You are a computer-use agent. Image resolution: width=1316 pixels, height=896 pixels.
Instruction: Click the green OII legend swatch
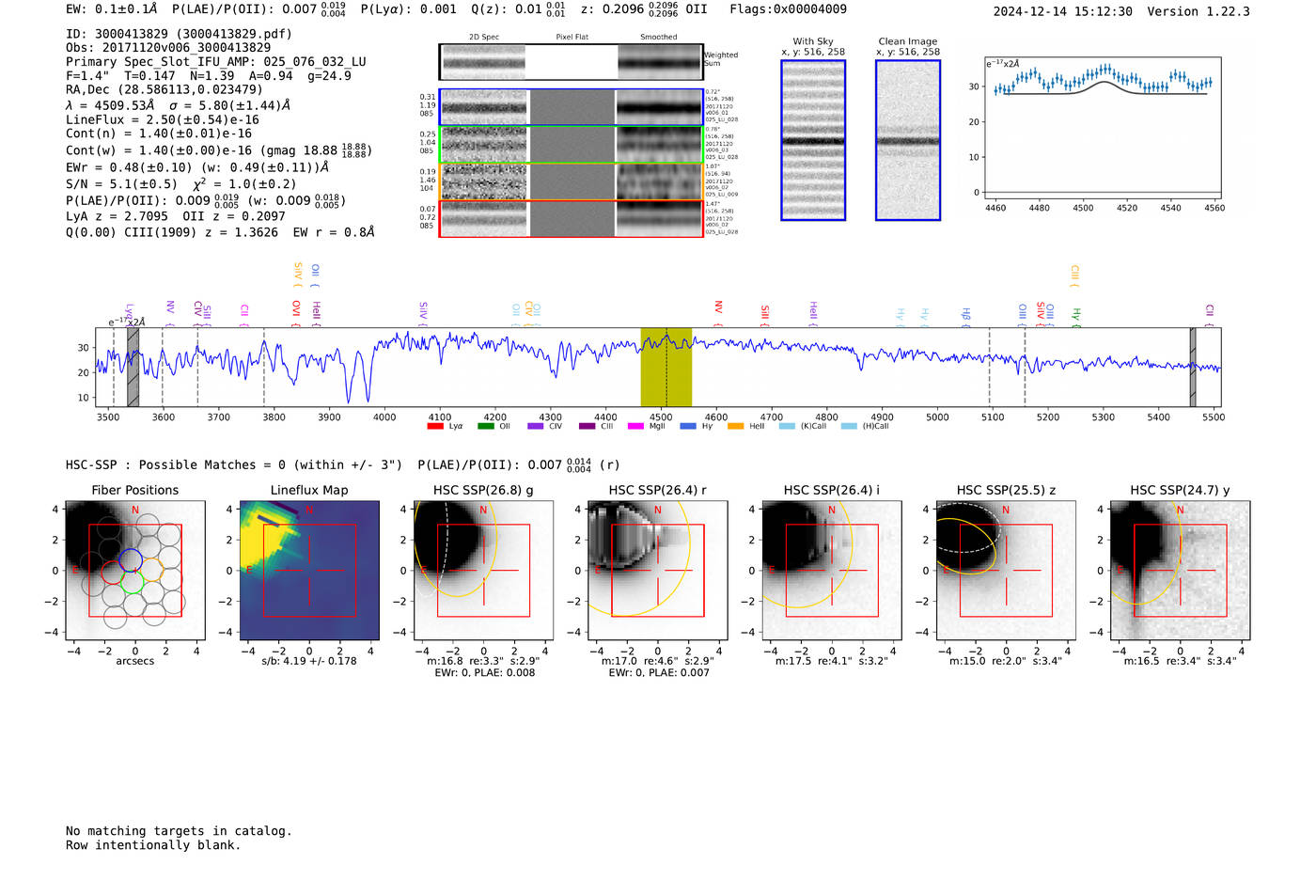coord(485,426)
